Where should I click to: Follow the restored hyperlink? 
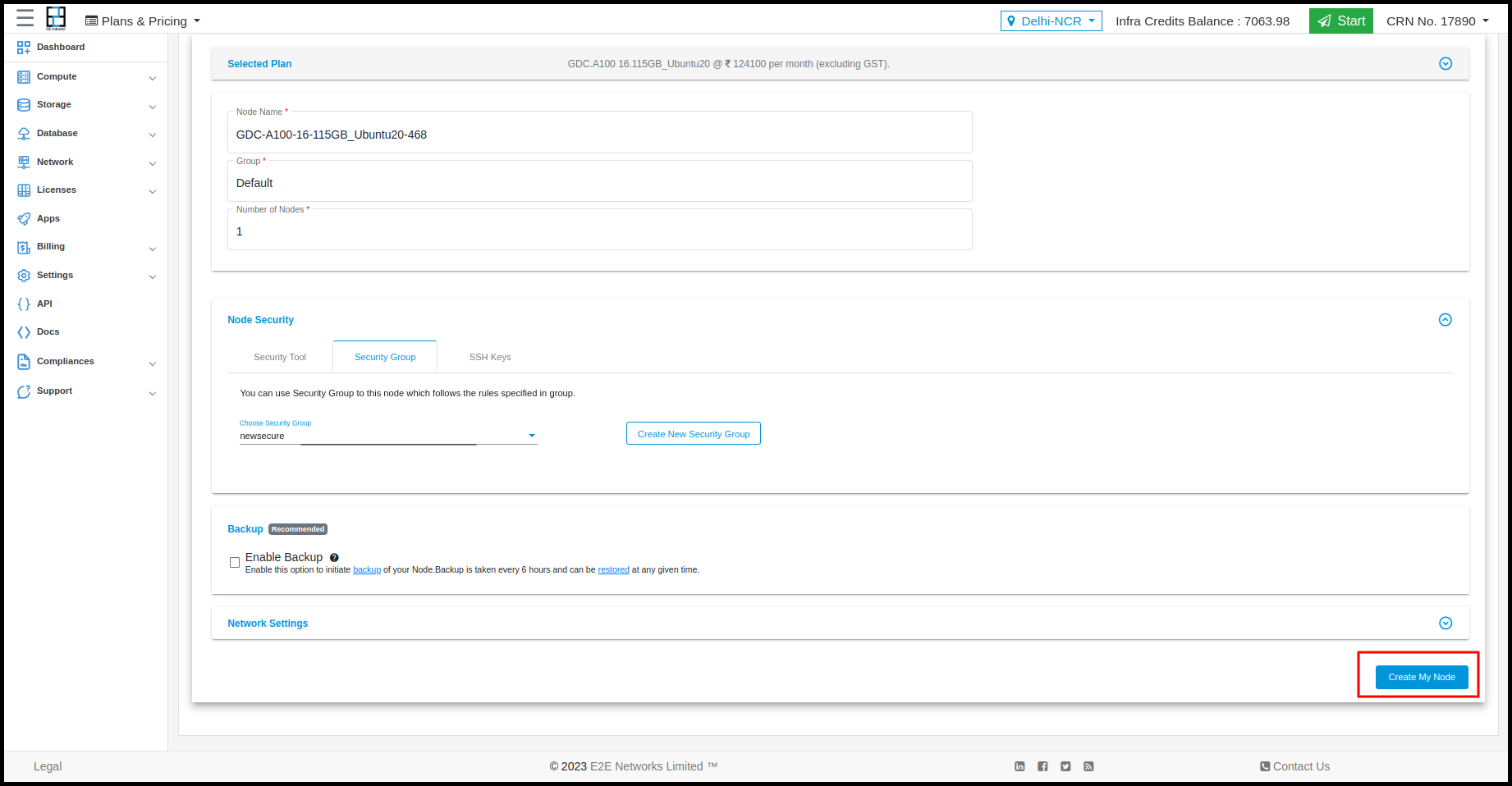pos(613,570)
